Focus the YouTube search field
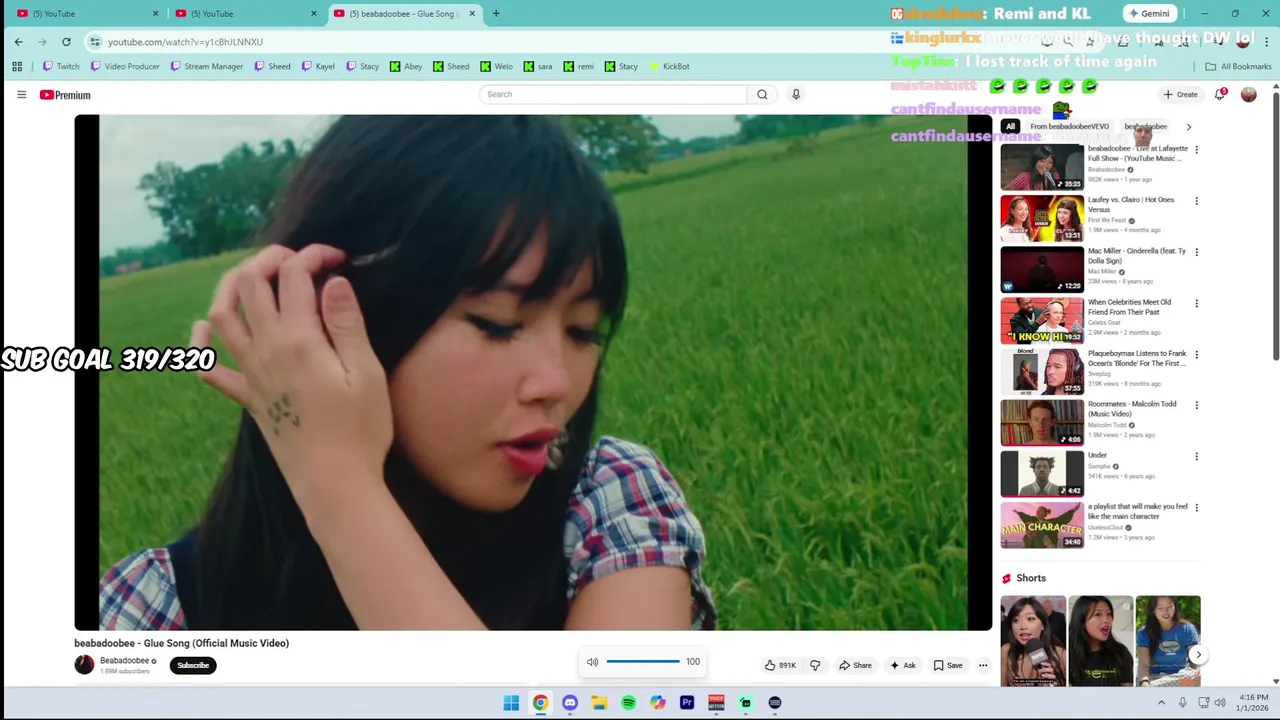The width and height of the screenshot is (1280, 720). coord(613,94)
